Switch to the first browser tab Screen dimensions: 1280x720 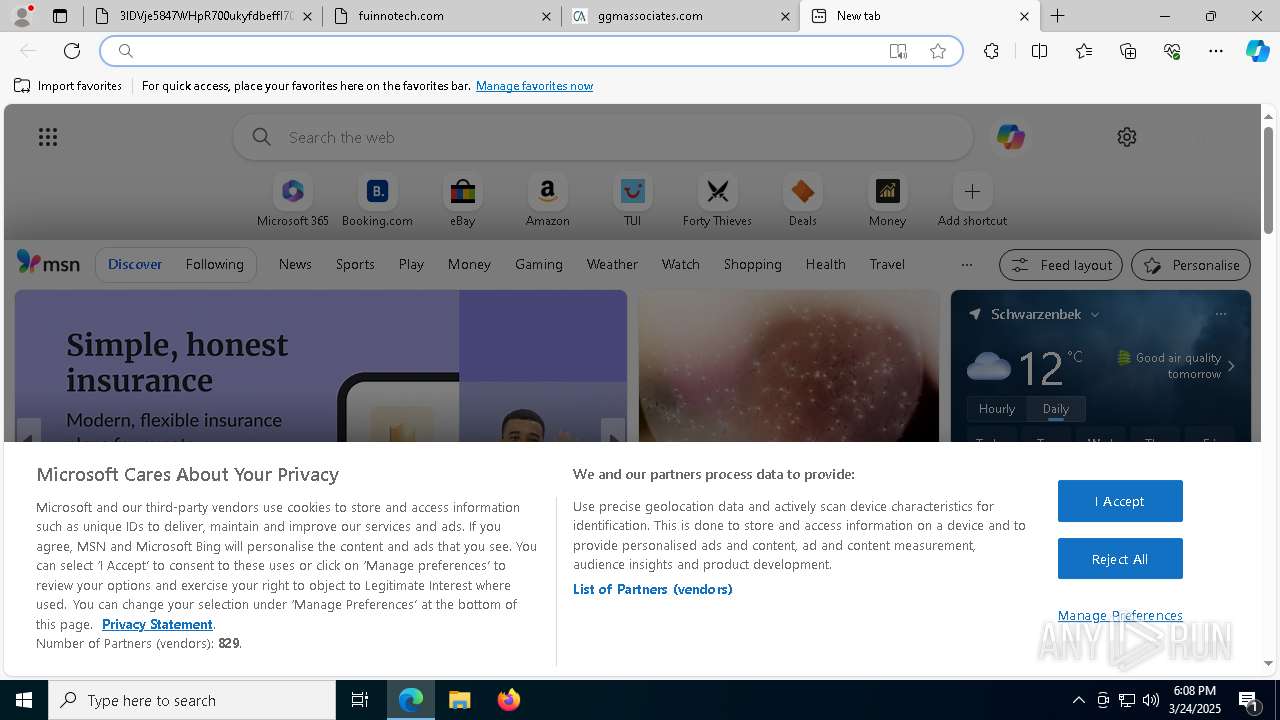(204, 16)
